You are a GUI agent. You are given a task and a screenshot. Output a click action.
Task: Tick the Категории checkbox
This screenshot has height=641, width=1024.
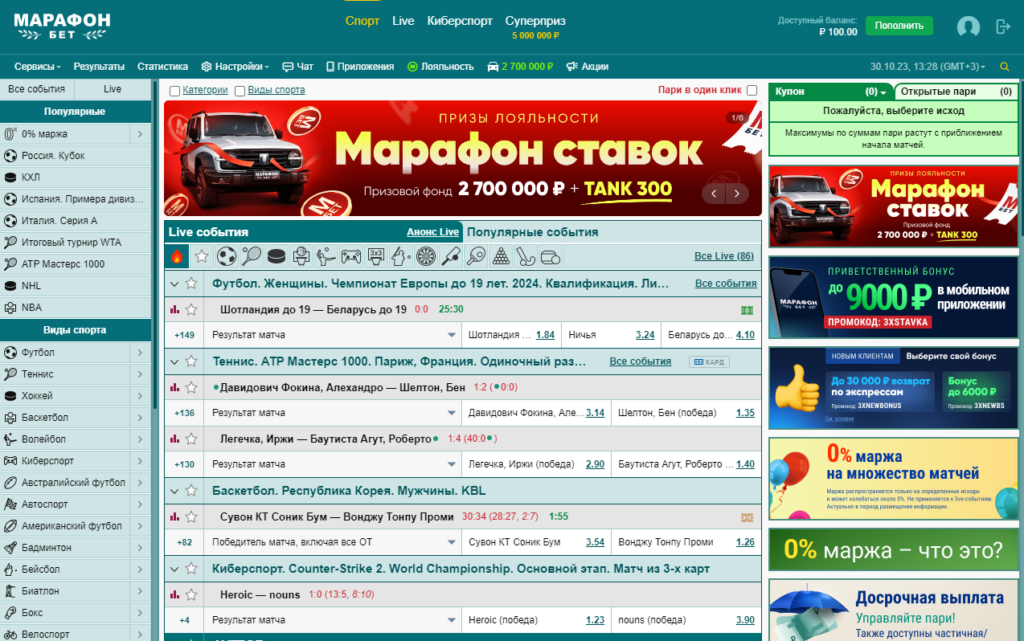click(174, 91)
